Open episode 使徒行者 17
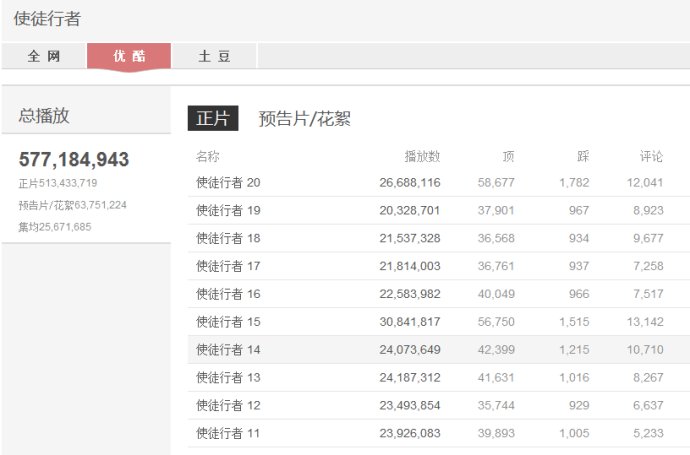Screen dimensions: 690x455 [228, 266]
